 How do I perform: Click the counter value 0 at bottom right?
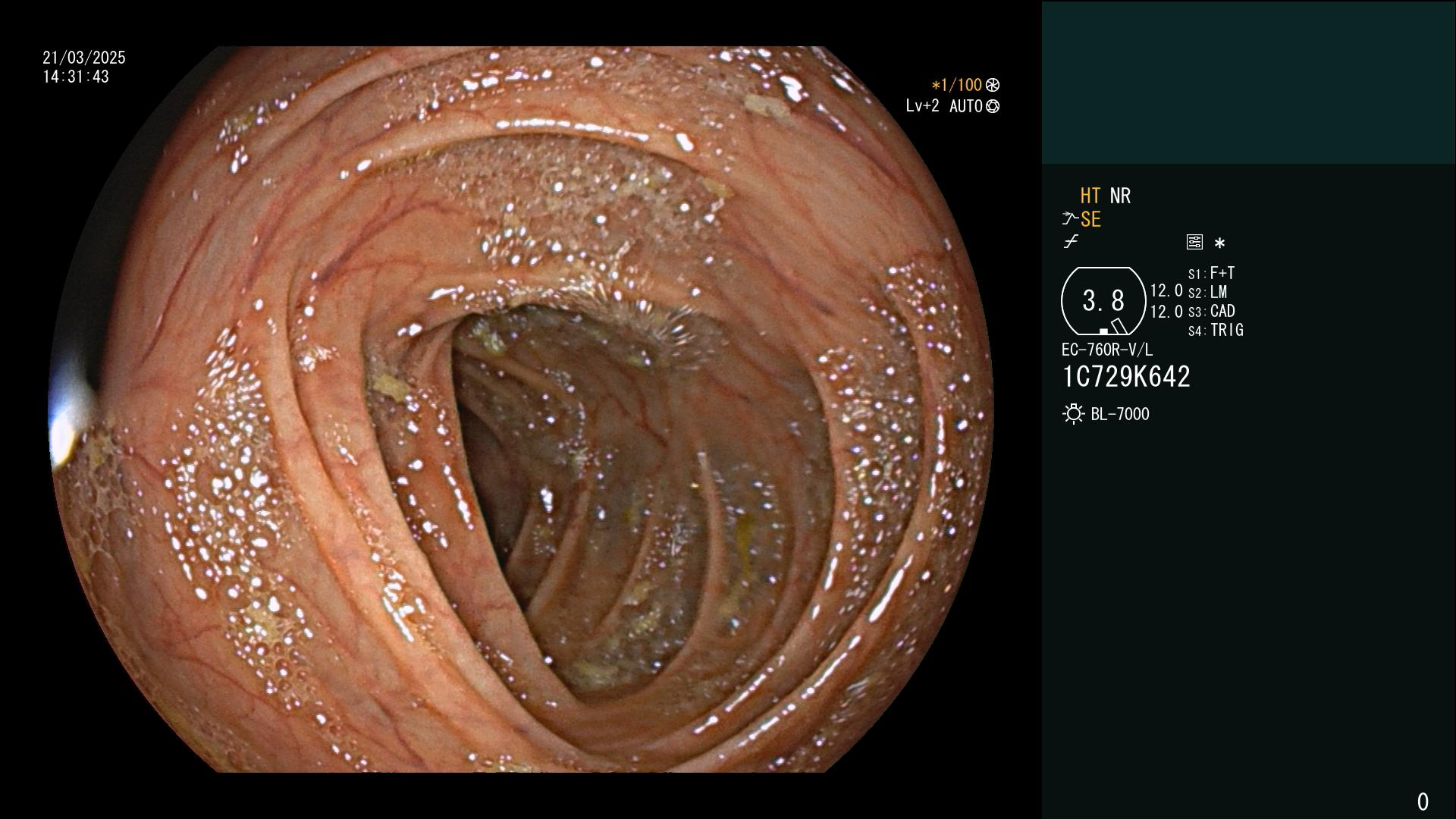(1423, 802)
